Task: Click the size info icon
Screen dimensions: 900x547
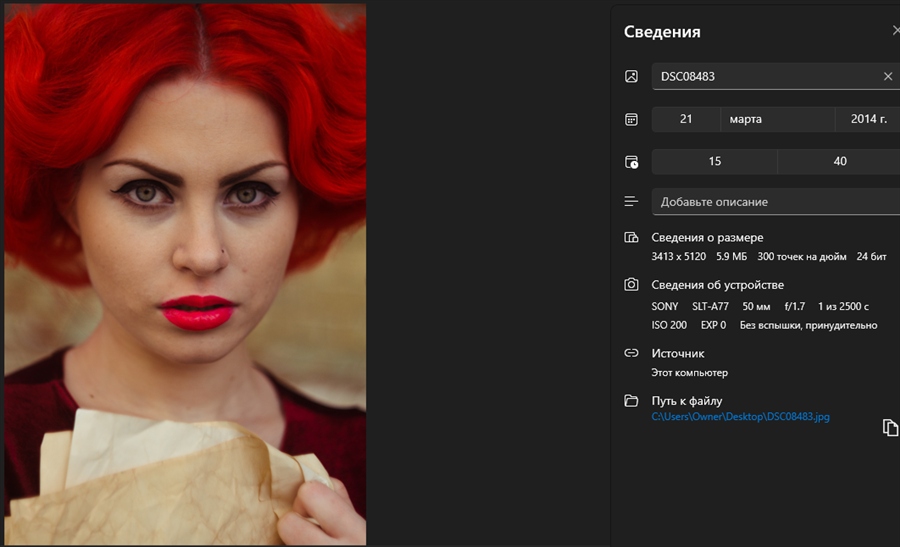Action: pos(631,238)
